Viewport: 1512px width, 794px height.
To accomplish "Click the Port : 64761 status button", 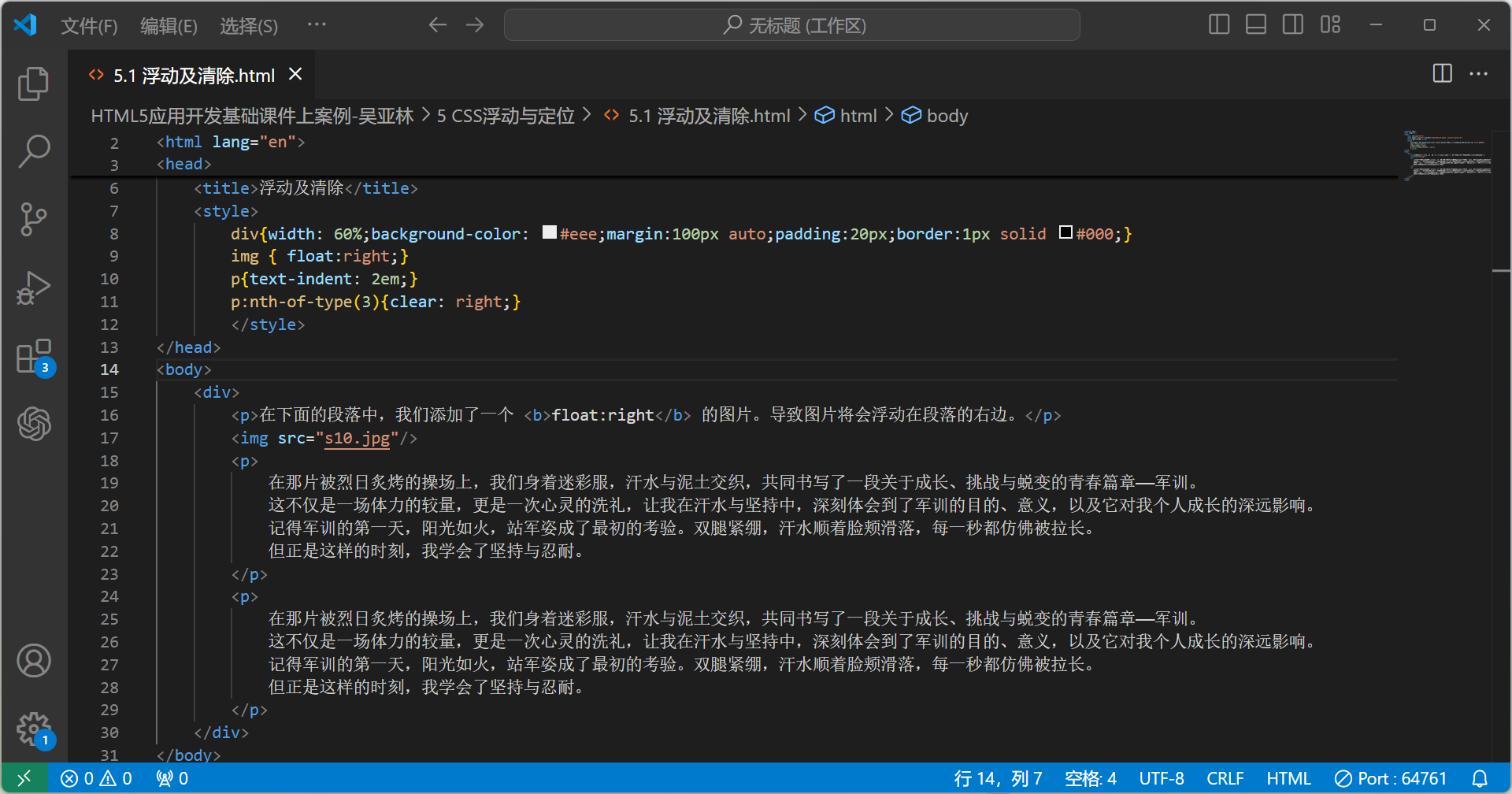I will pyautogui.click(x=1391, y=778).
